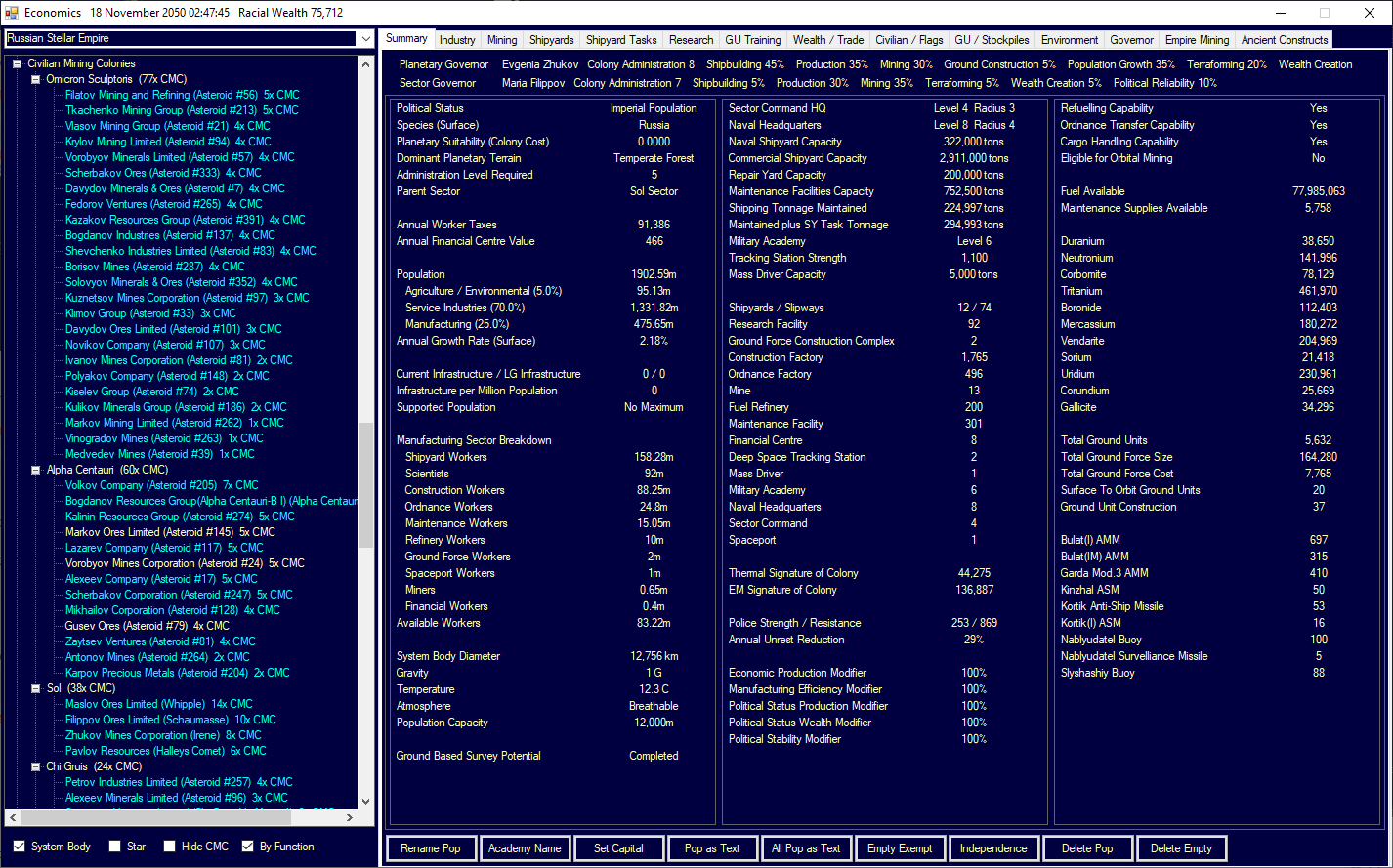Select Pavlov Resources (Halleys Comet)
The height and width of the screenshot is (868, 1393).
tap(166, 751)
